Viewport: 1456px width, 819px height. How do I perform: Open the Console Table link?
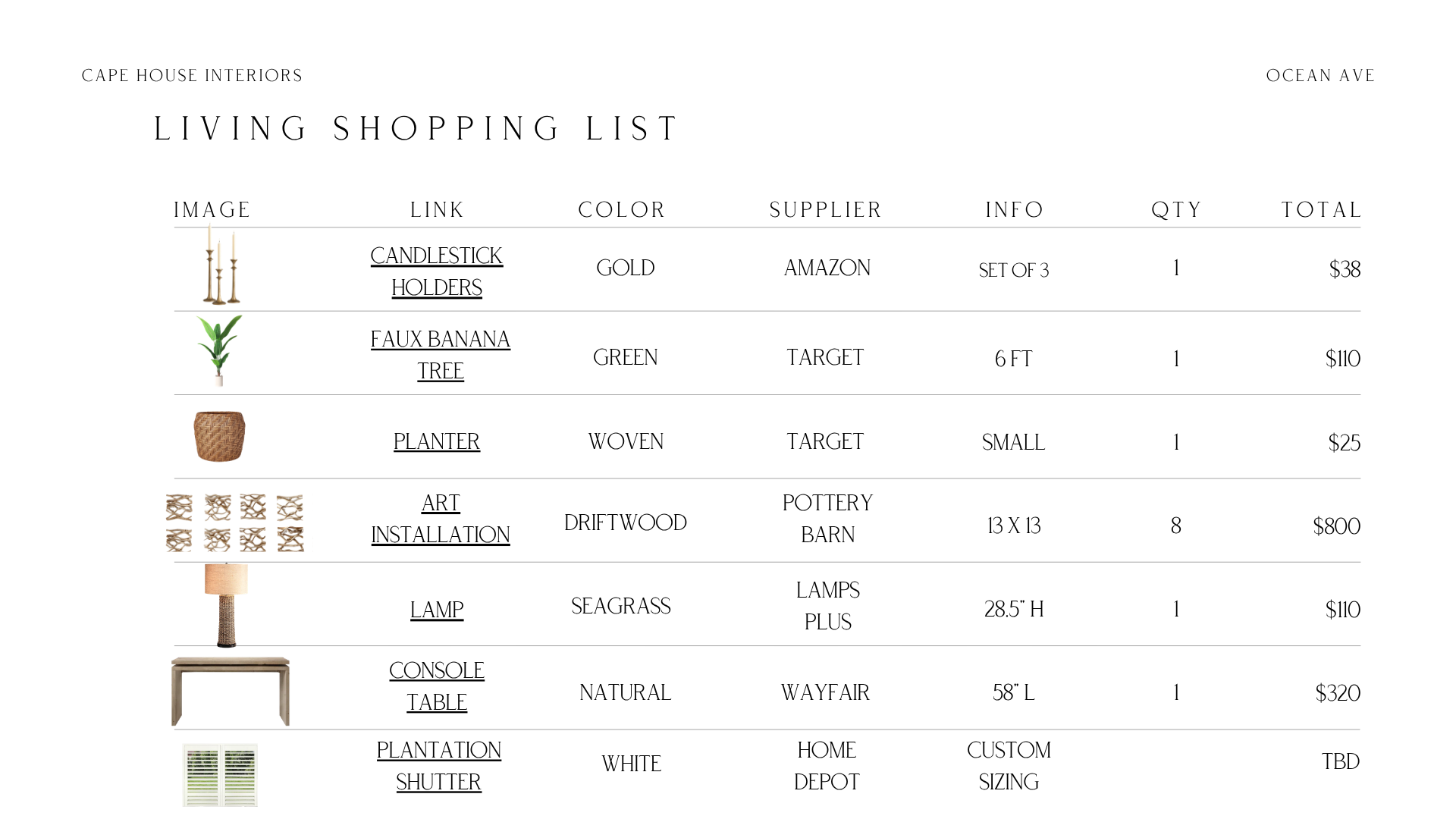[x=437, y=686]
